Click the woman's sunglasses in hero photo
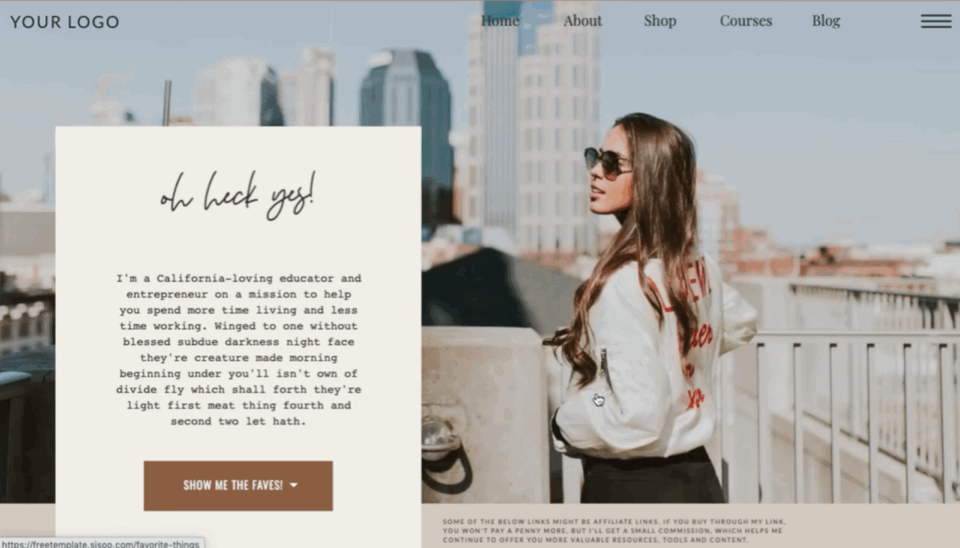The width and height of the screenshot is (960, 548). (606, 162)
